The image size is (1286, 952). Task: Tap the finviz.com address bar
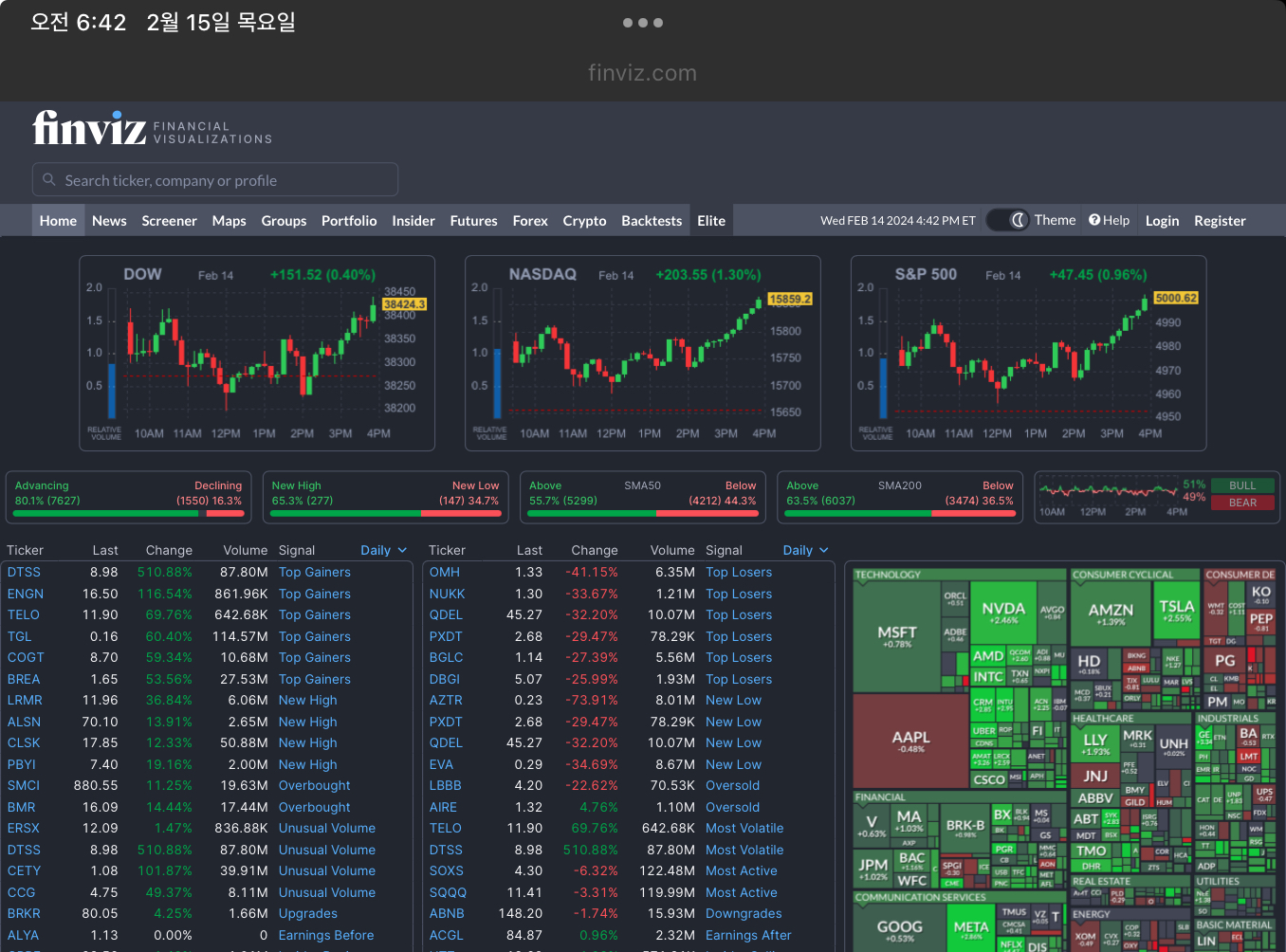click(643, 73)
